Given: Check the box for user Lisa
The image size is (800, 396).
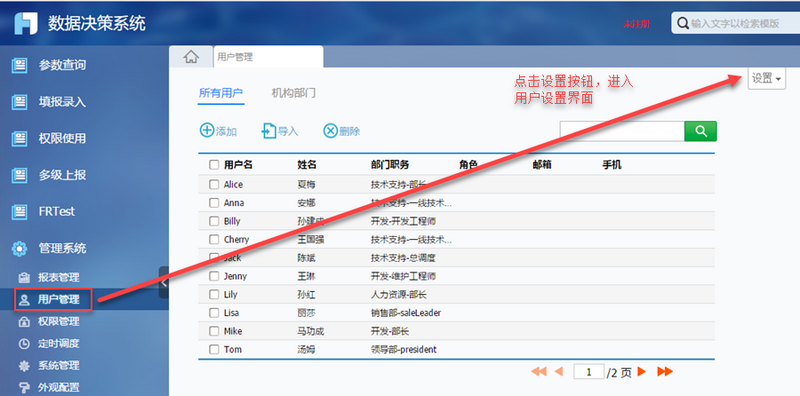Looking at the screenshot, I should 214,313.
